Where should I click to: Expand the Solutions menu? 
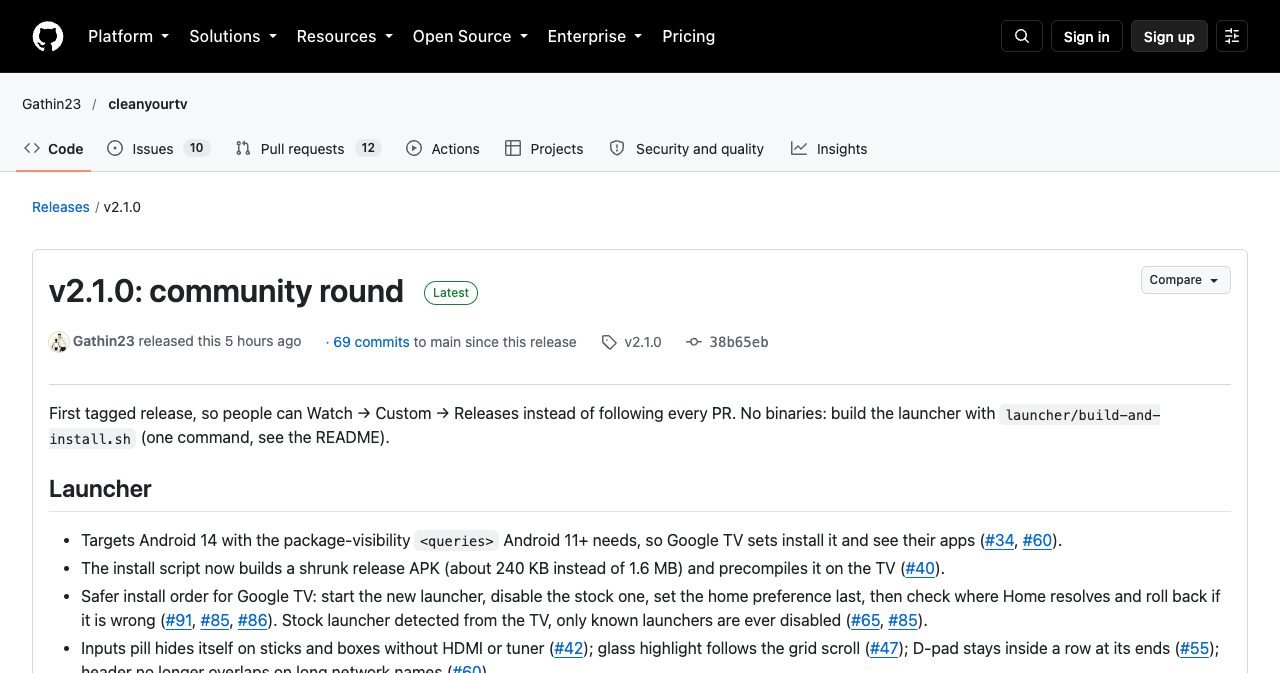232,36
